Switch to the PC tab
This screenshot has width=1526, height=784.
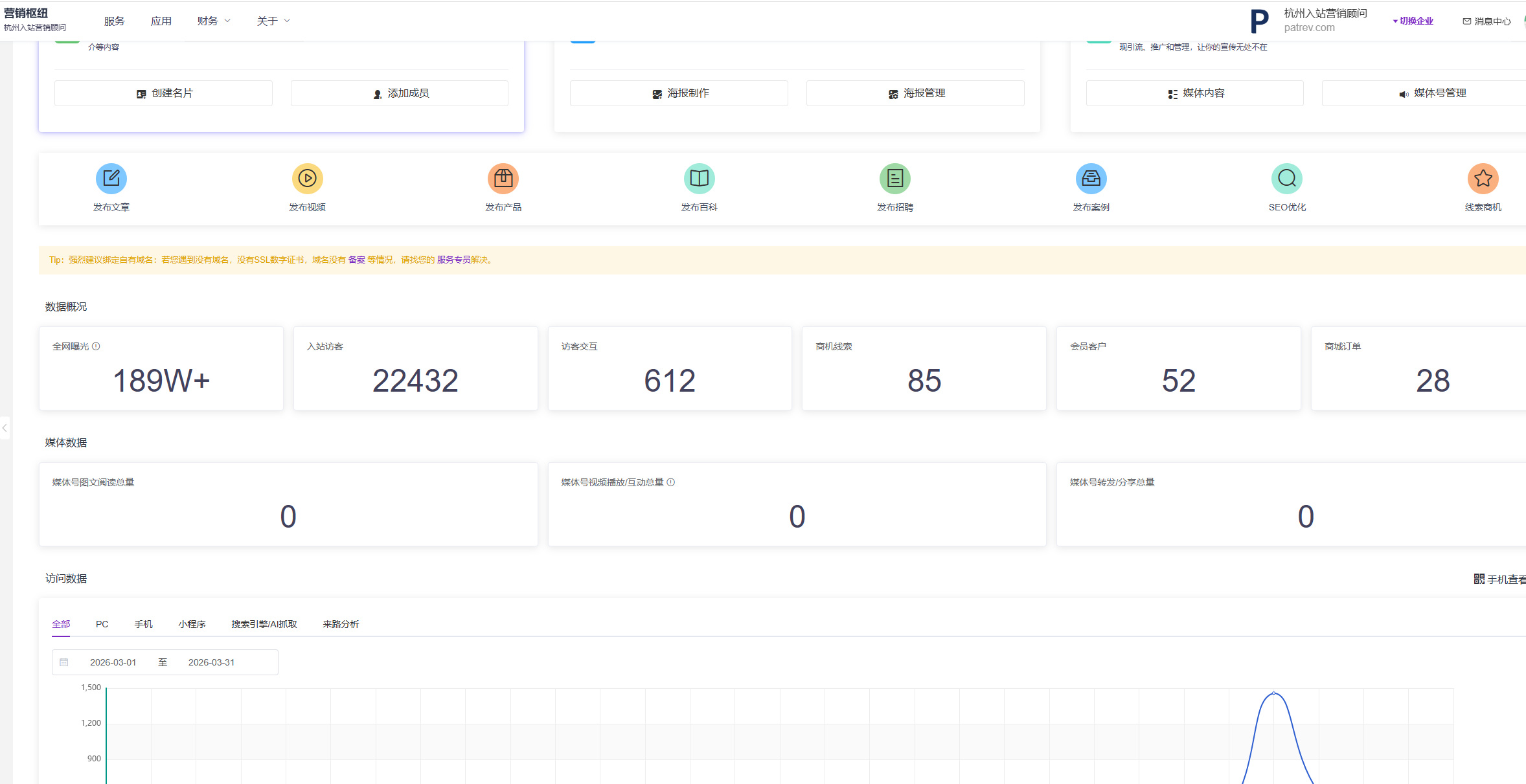(102, 624)
